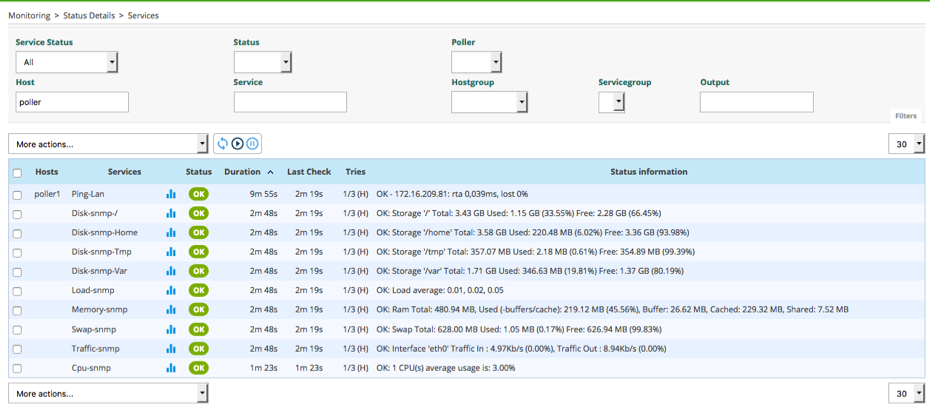The width and height of the screenshot is (930, 410).
Task: Select the Swap-snmp row checkbox
Action: click(17, 330)
